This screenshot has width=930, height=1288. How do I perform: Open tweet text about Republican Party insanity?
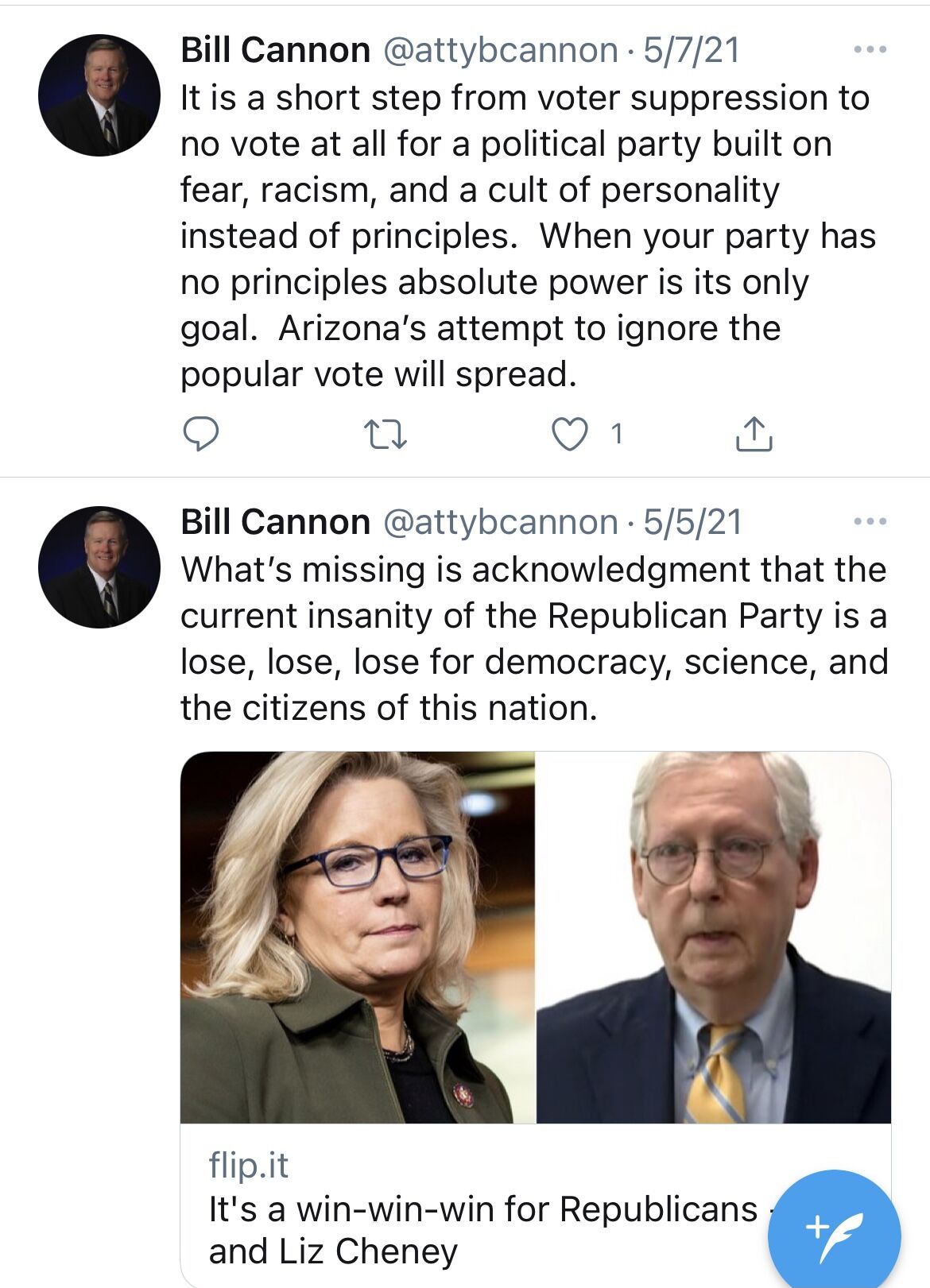534,639
